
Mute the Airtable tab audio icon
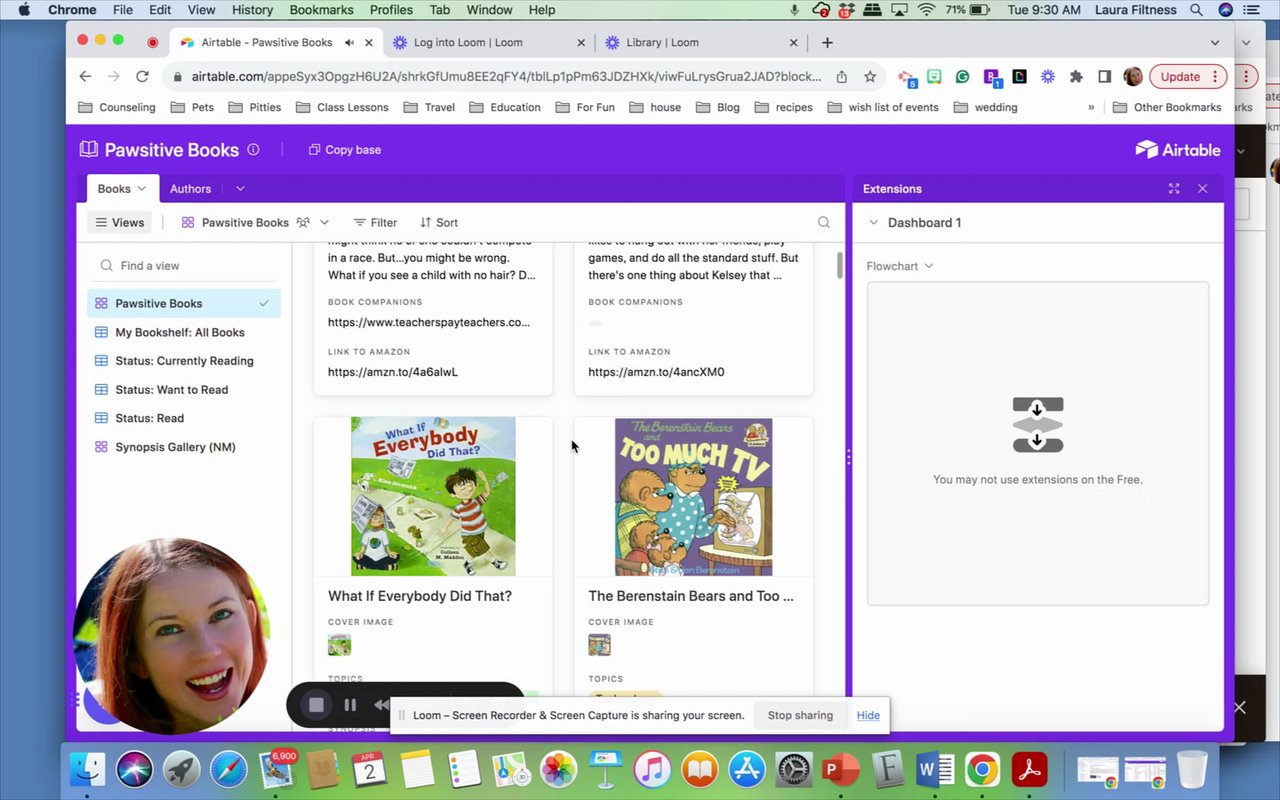[x=349, y=43]
